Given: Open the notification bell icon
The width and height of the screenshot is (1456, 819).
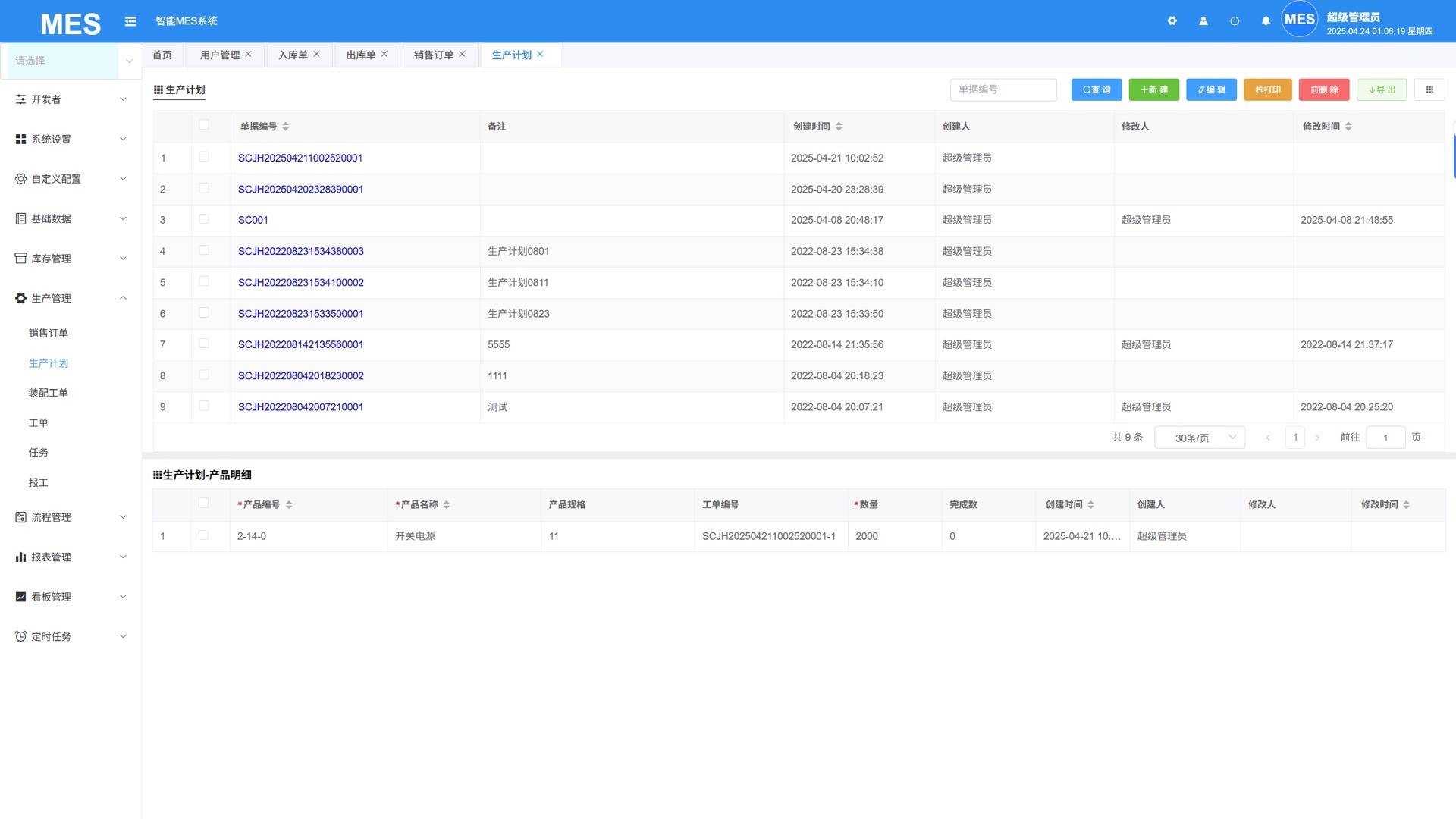Looking at the screenshot, I should (1265, 21).
